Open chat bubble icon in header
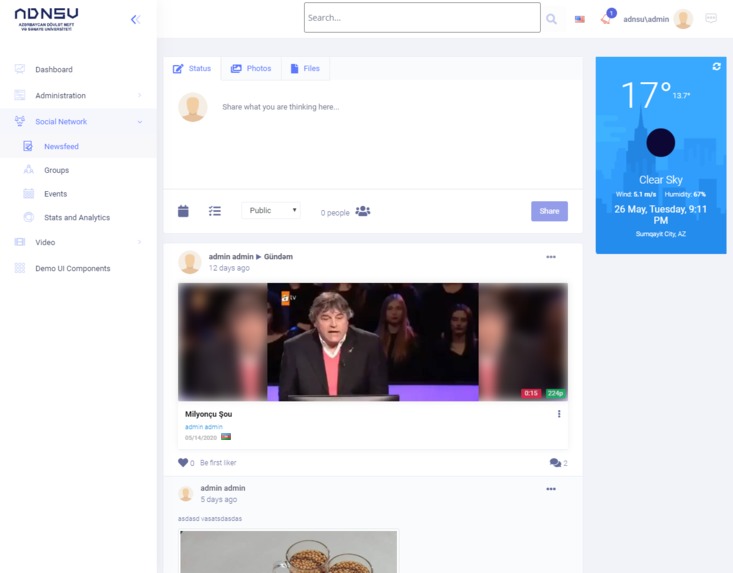 (711, 18)
